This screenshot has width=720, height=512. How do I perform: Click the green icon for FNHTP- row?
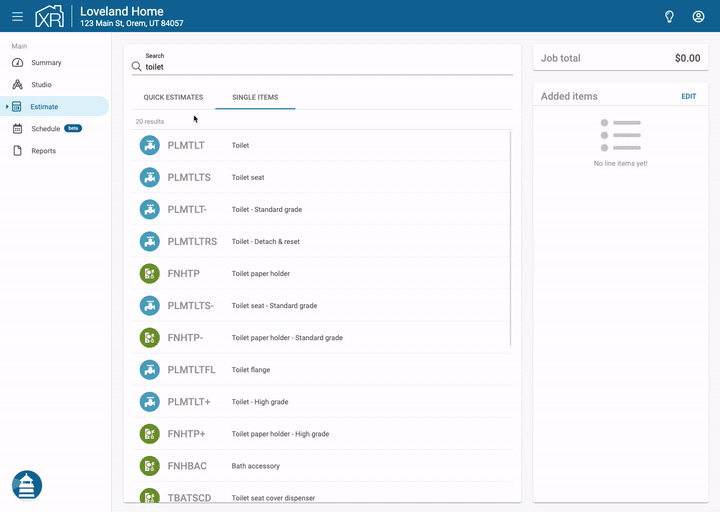point(150,338)
